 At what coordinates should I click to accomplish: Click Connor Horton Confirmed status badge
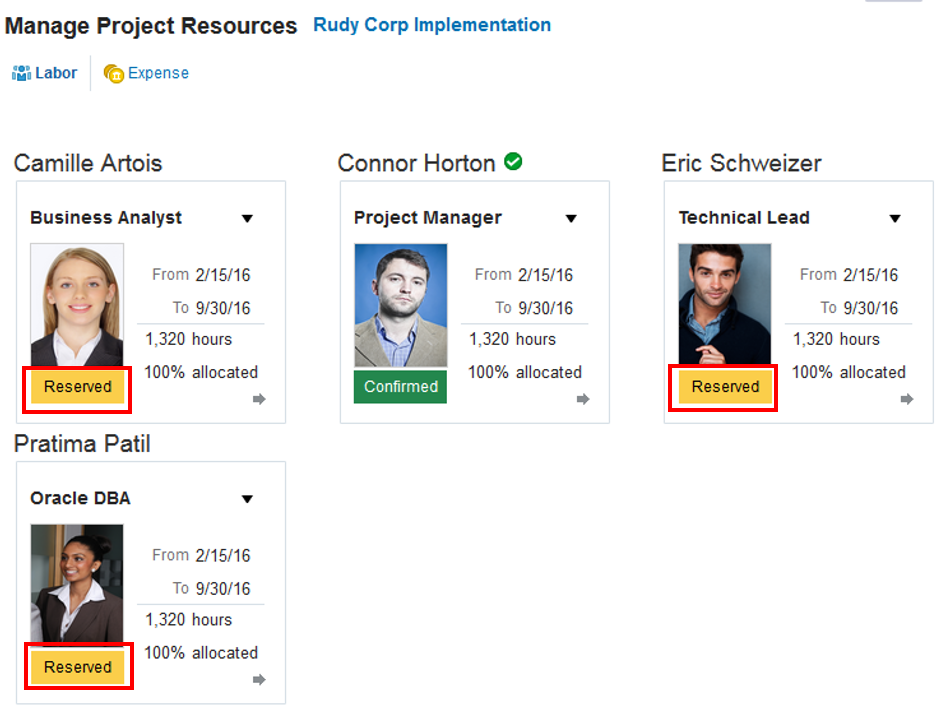point(401,387)
